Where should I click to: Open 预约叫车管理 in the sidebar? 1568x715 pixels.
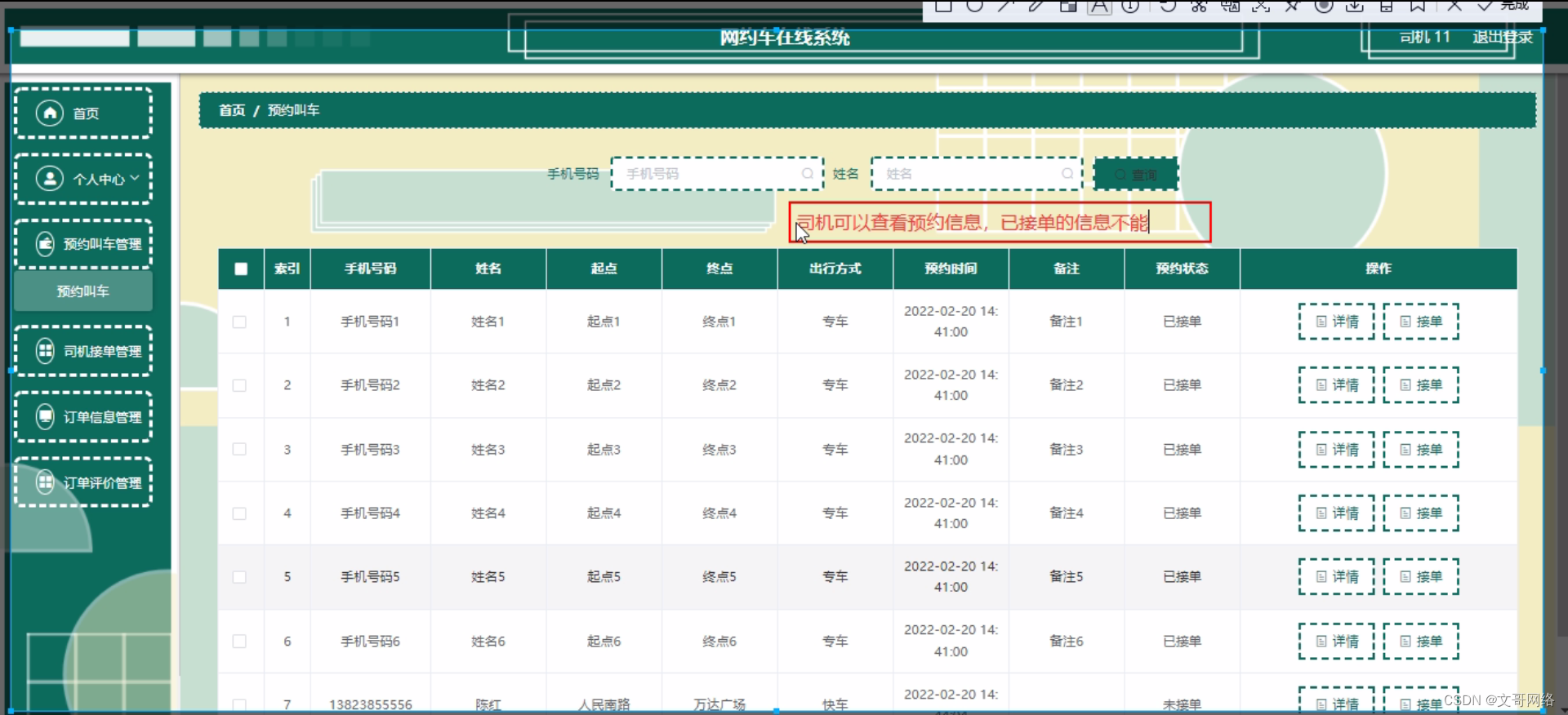83,244
